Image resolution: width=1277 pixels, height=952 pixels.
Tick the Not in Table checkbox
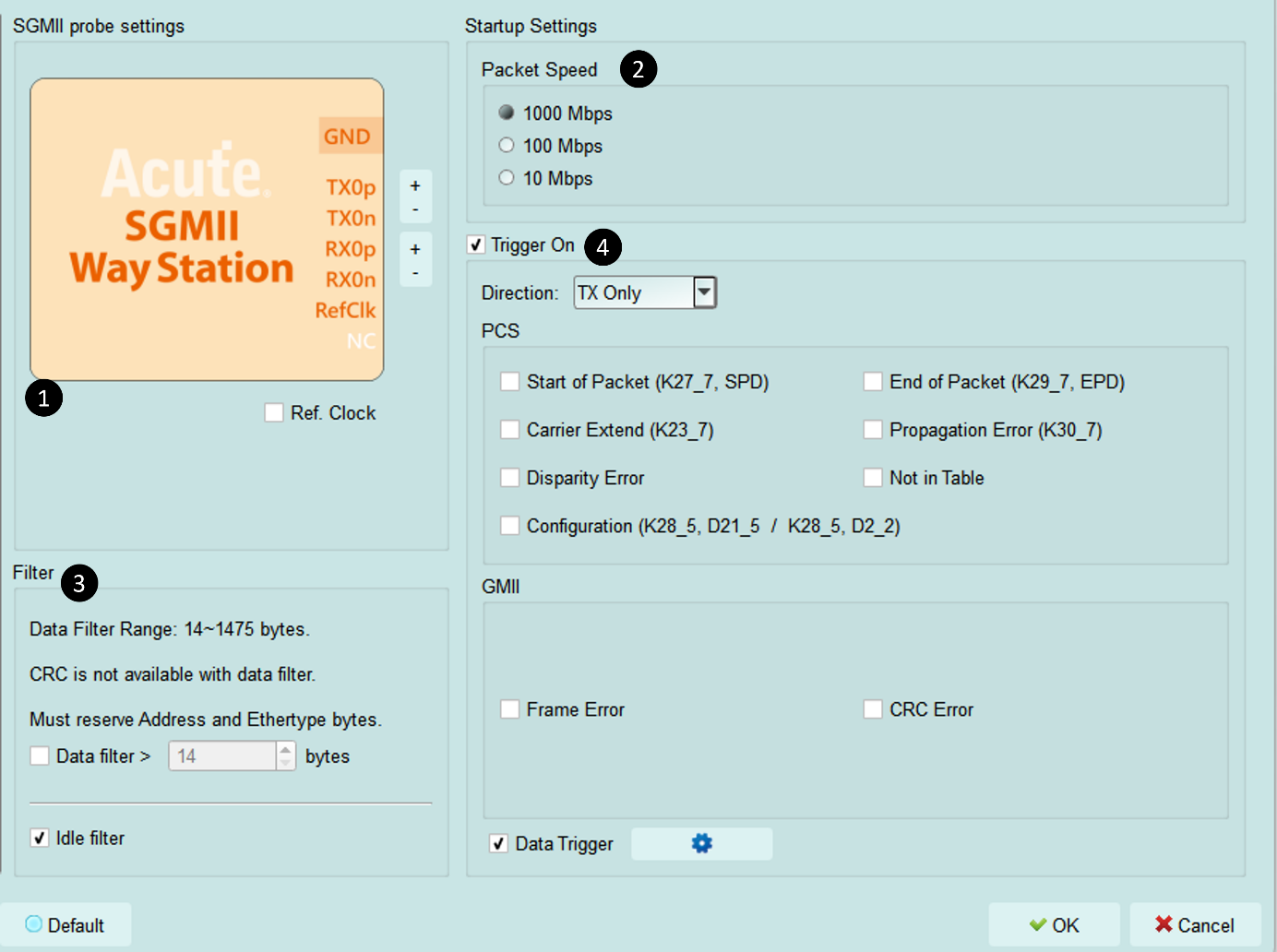click(x=873, y=477)
